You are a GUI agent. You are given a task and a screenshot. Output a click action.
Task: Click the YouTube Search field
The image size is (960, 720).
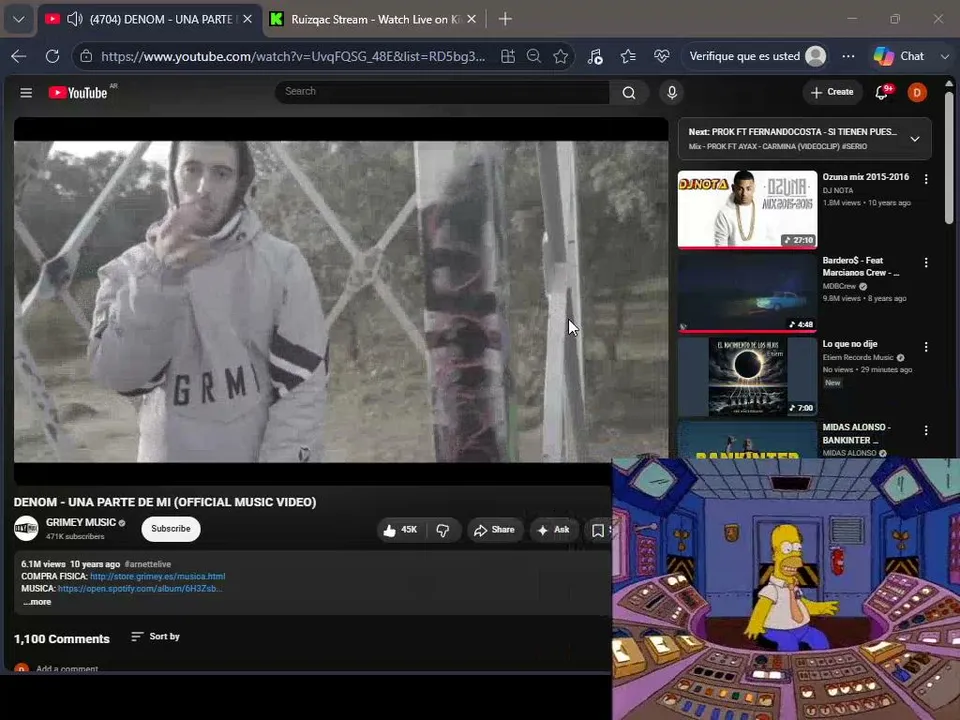(442, 92)
